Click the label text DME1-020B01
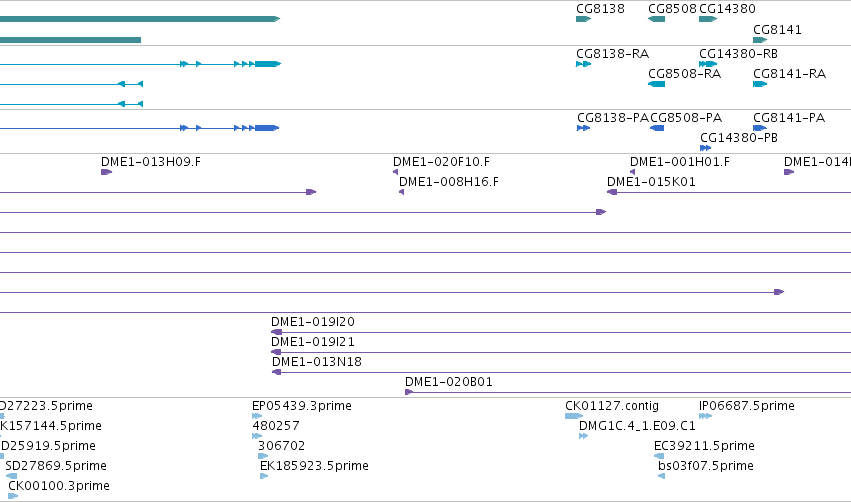Image resolution: width=851 pixels, height=502 pixels. [449, 382]
